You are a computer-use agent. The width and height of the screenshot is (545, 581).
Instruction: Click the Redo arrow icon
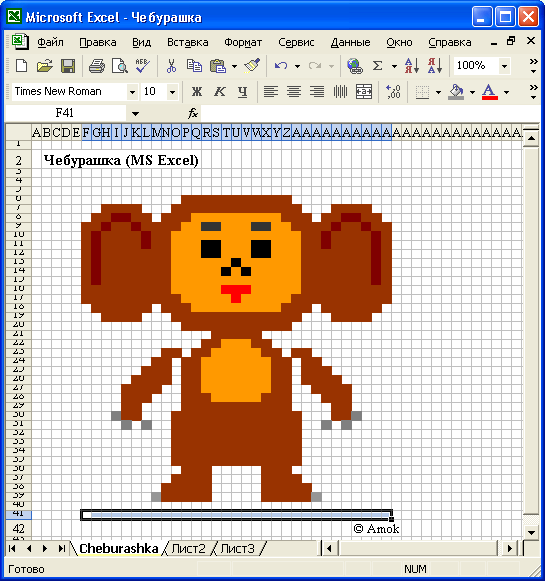click(315, 66)
